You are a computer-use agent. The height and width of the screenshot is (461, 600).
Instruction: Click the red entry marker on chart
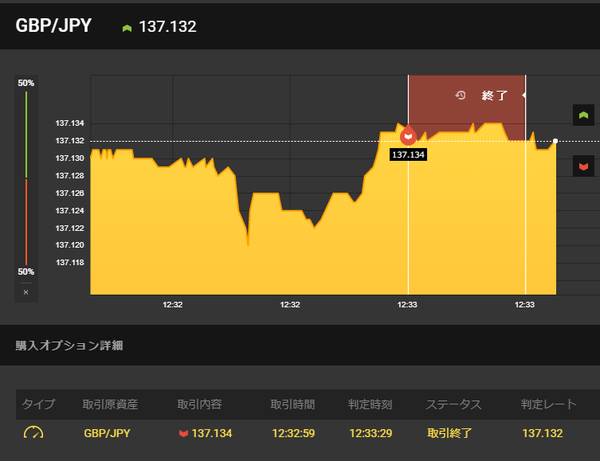(x=408, y=135)
